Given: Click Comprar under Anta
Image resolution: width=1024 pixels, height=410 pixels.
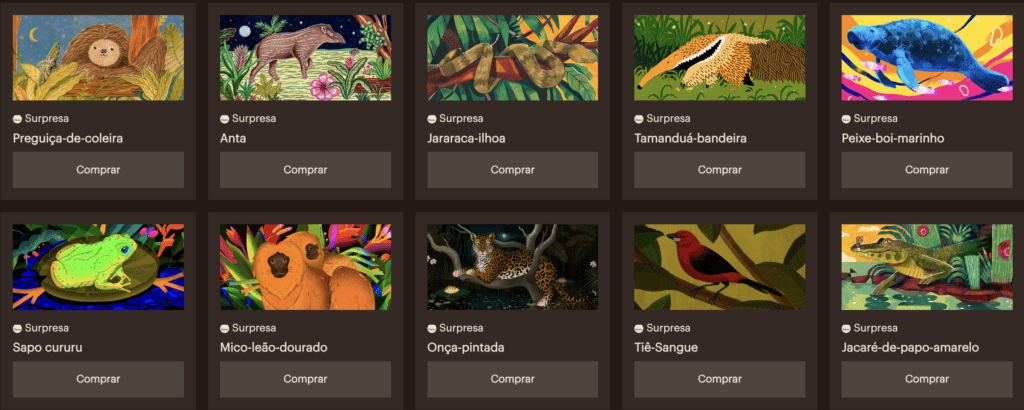Looking at the screenshot, I should tap(305, 170).
